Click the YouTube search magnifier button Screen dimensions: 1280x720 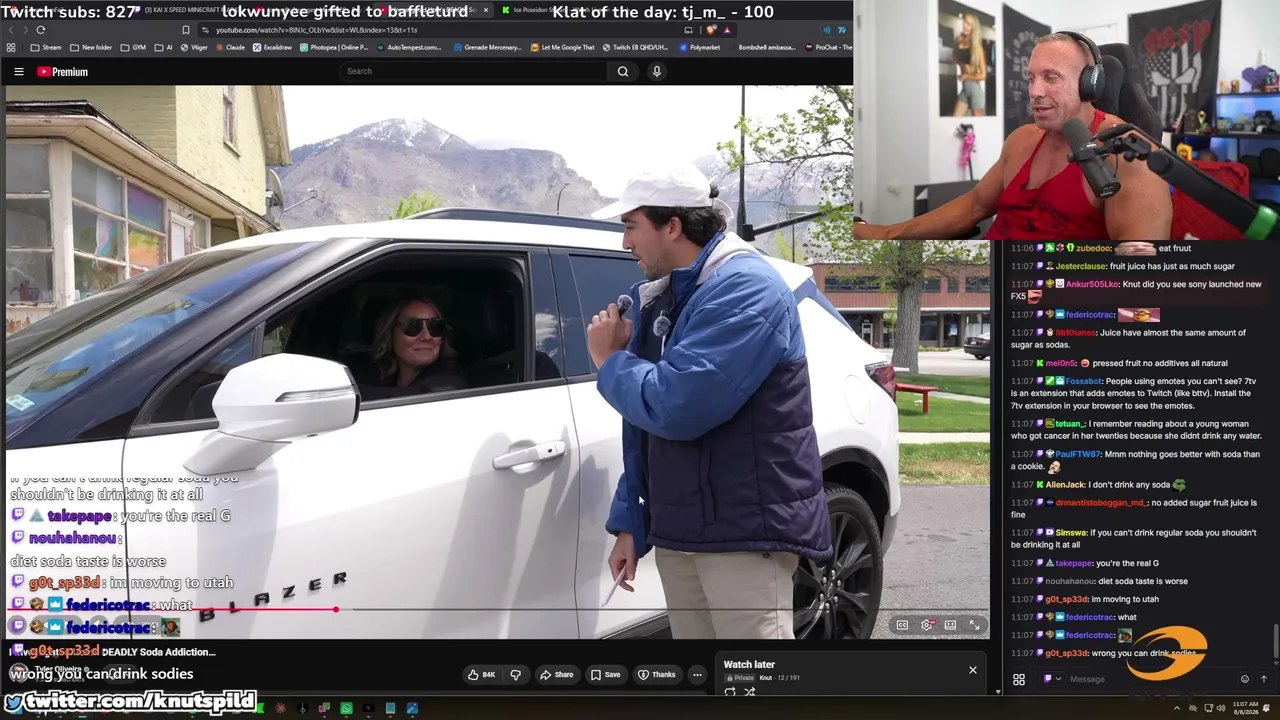(623, 71)
